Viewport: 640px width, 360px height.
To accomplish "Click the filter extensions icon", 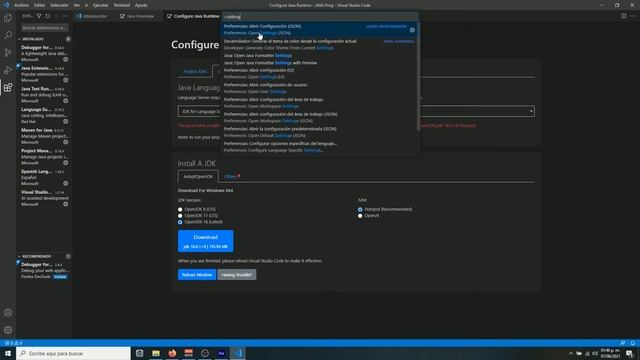I will (x=39, y=16).
